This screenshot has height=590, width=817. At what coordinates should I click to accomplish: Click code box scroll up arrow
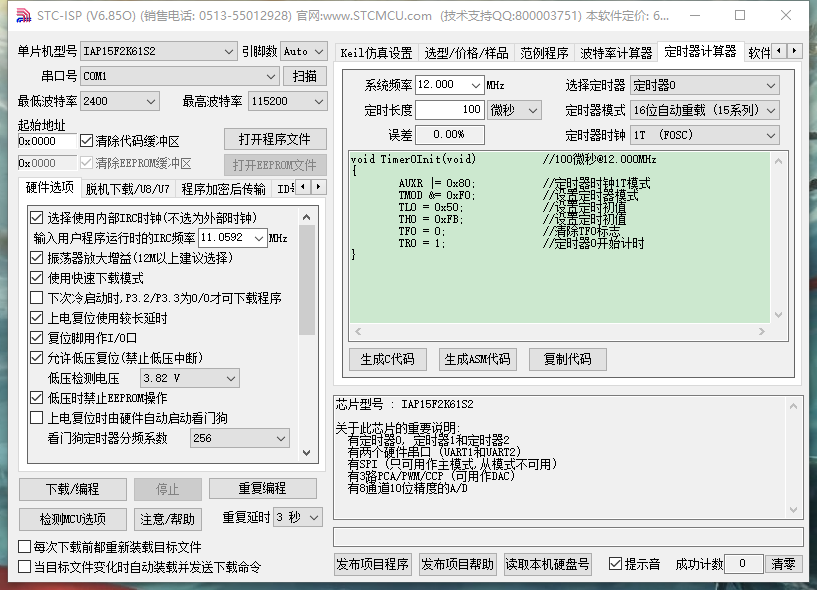coord(778,161)
